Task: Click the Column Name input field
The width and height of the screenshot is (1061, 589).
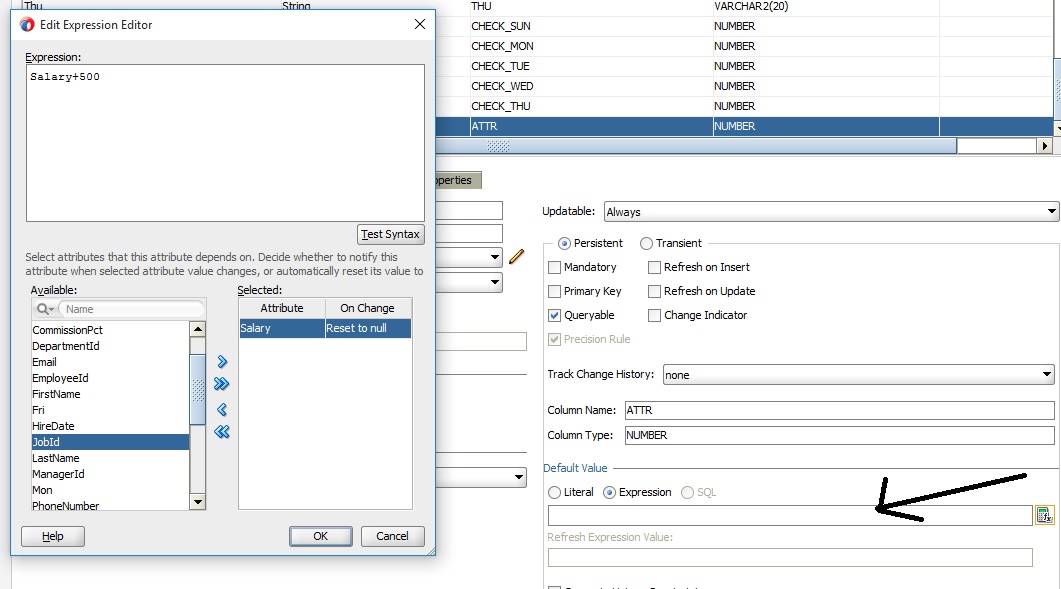Action: coord(838,410)
